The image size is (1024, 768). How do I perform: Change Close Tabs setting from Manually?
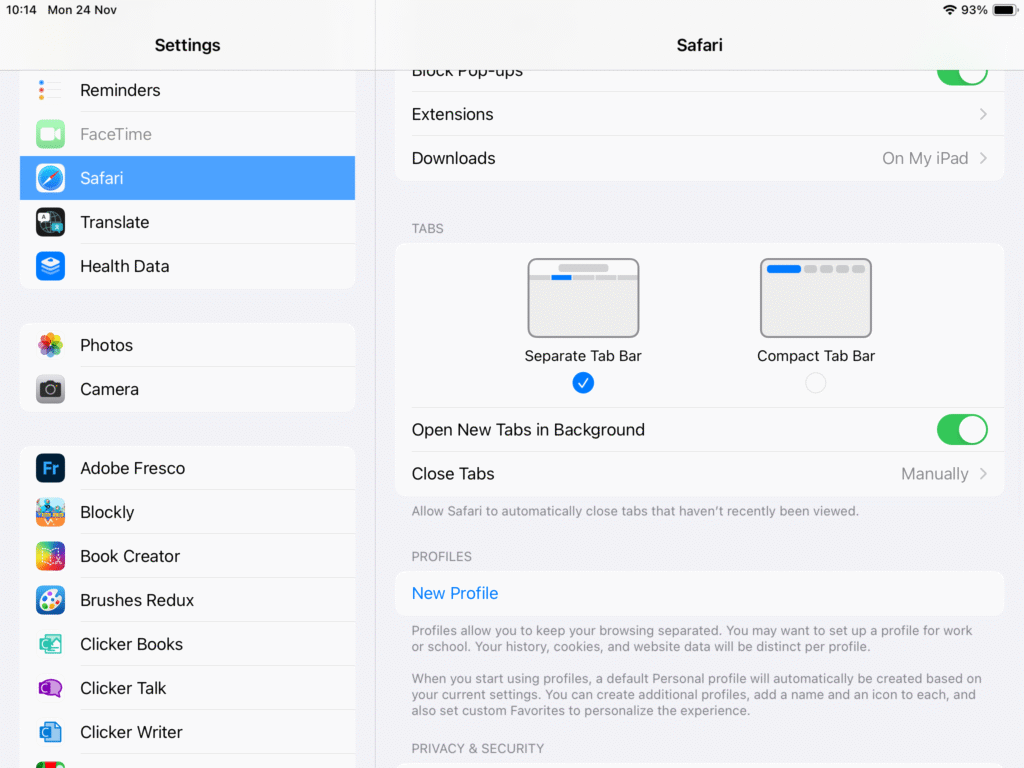943,474
